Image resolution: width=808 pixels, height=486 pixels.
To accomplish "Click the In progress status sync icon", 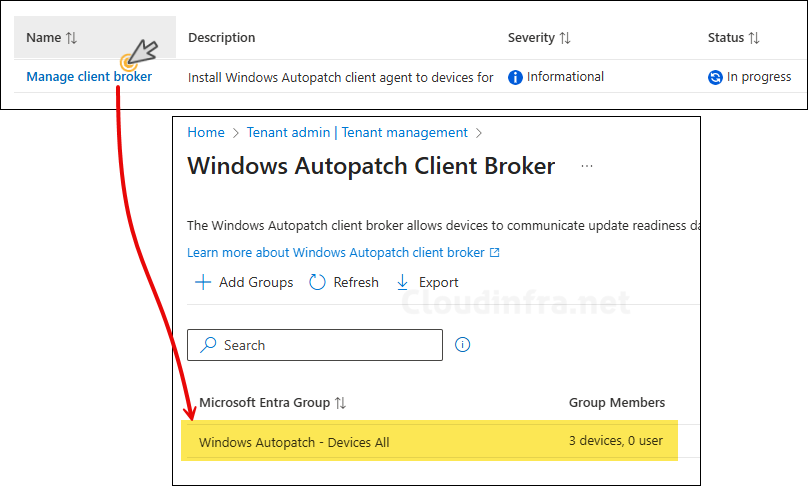I will 715,77.
